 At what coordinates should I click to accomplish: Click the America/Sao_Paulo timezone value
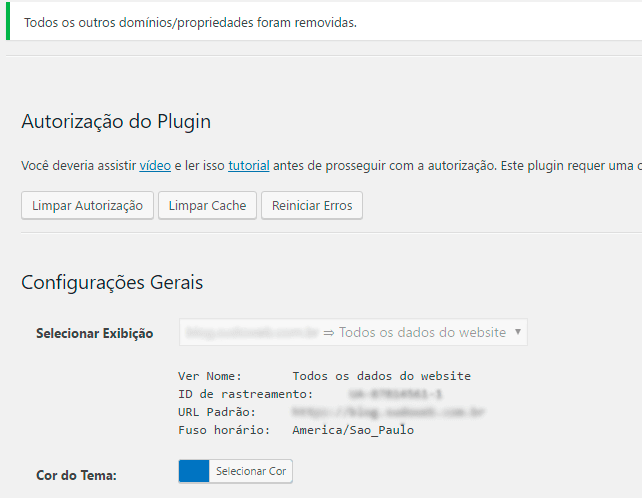tap(353, 430)
